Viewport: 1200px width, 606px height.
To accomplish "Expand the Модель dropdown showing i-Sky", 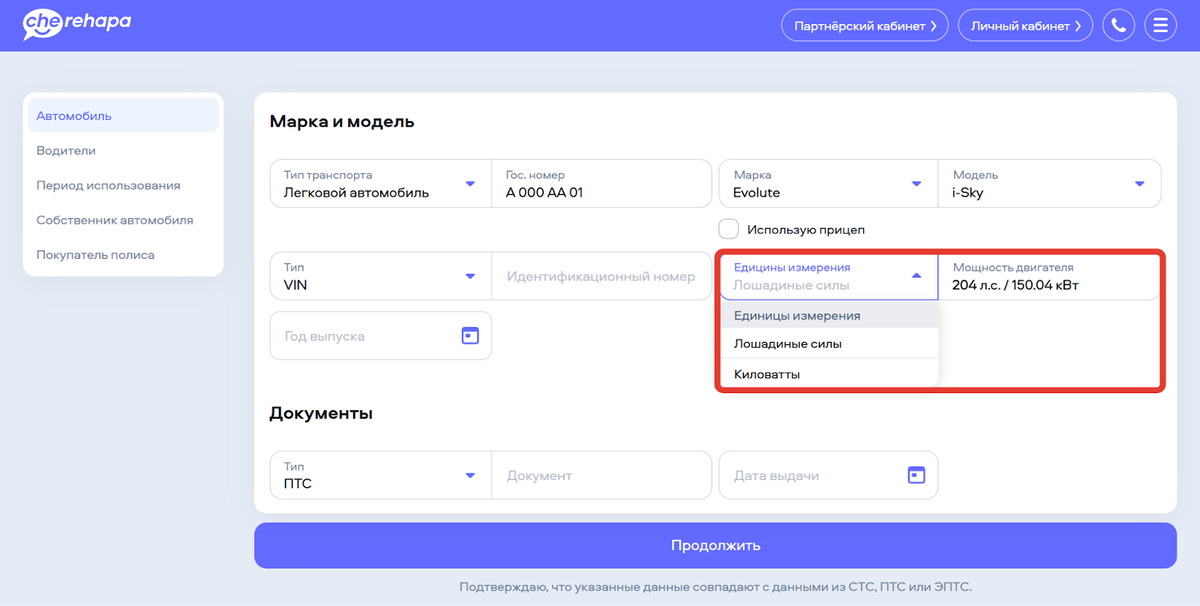I will 1049,183.
